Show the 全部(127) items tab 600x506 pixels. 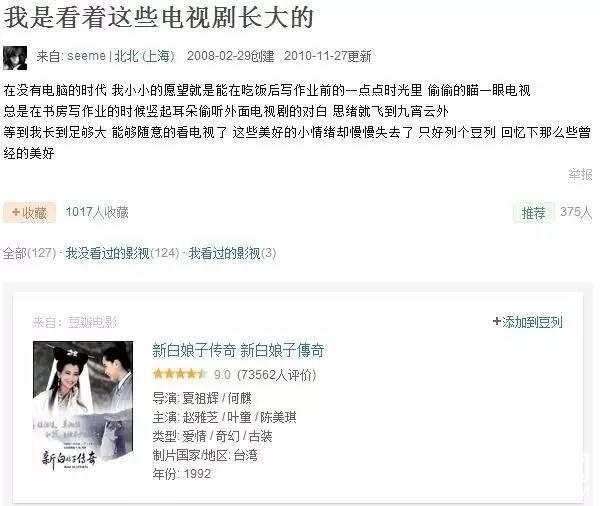(x=29, y=253)
